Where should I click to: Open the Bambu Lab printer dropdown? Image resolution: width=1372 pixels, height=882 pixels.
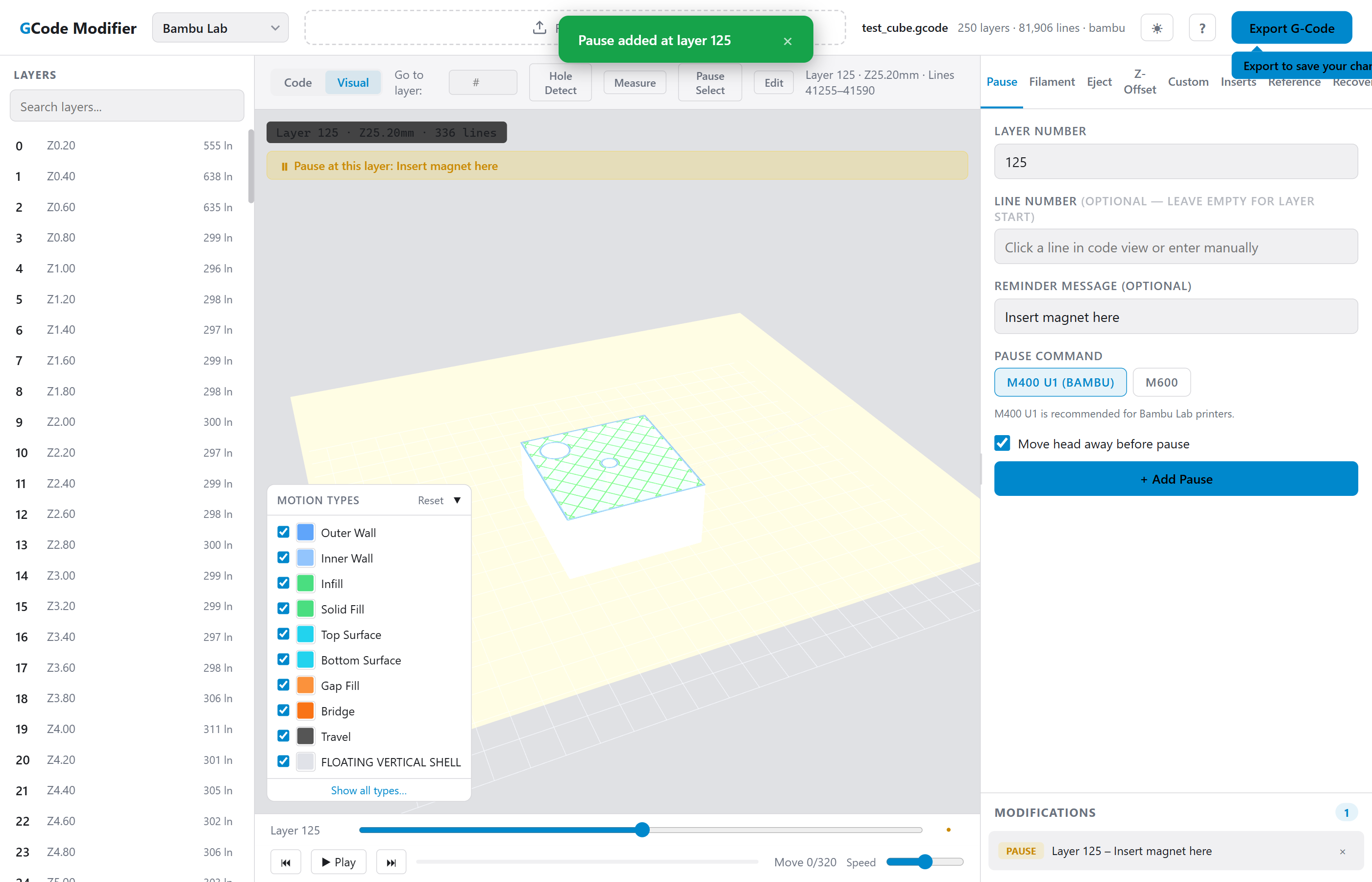pyautogui.click(x=220, y=28)
